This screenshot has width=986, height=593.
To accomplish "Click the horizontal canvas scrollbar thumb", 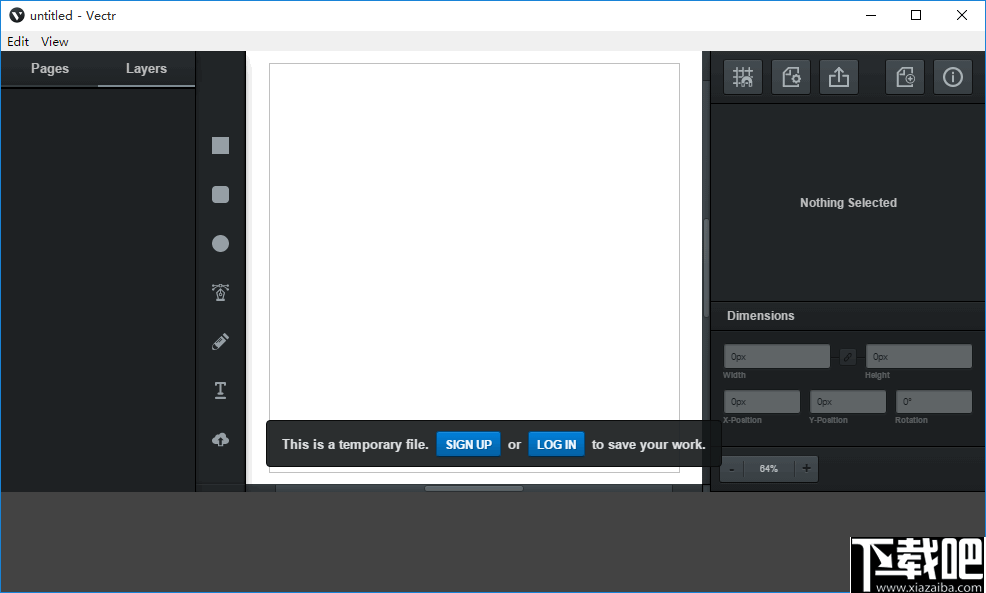I will (x=474, y=489).
